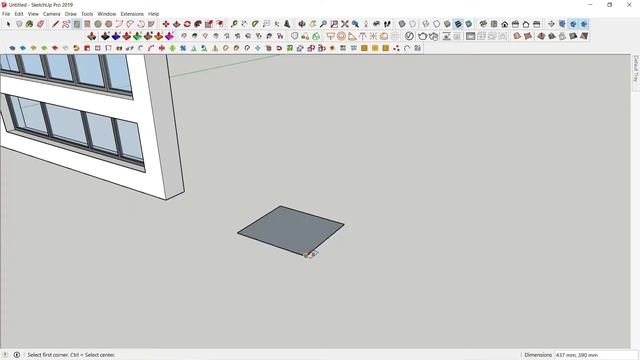Click the Dimensions value box

point(596,355)
